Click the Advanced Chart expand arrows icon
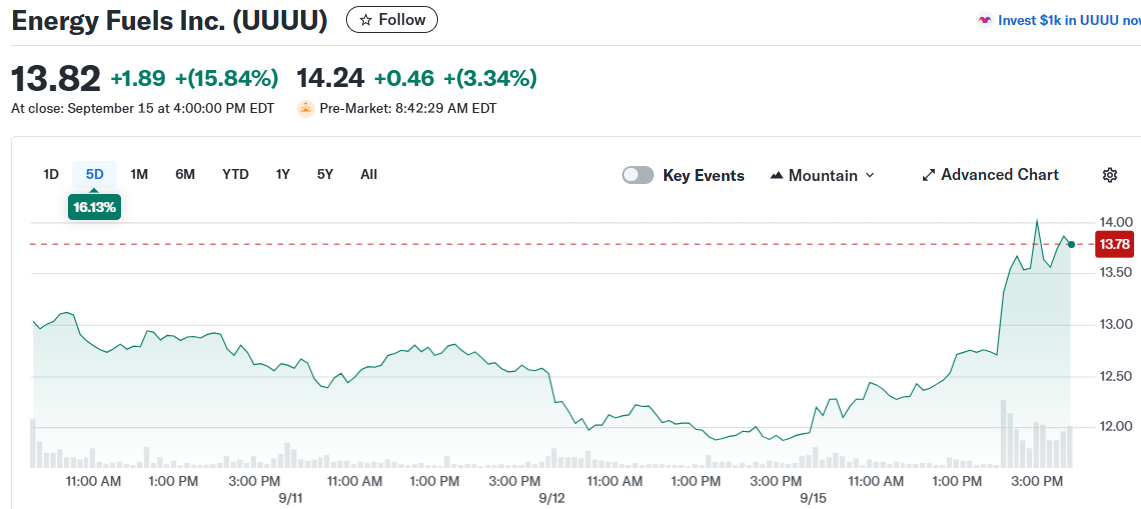This screenshot has width=1141, height=509. point(929,175)
